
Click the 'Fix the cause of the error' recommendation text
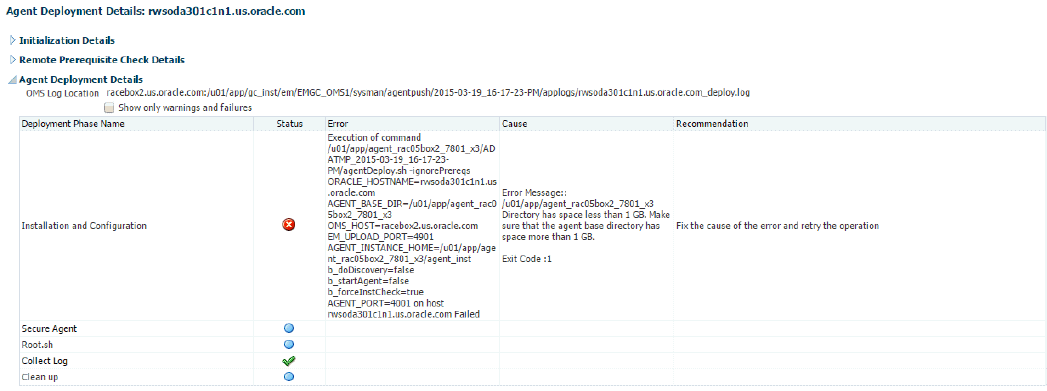777,226
